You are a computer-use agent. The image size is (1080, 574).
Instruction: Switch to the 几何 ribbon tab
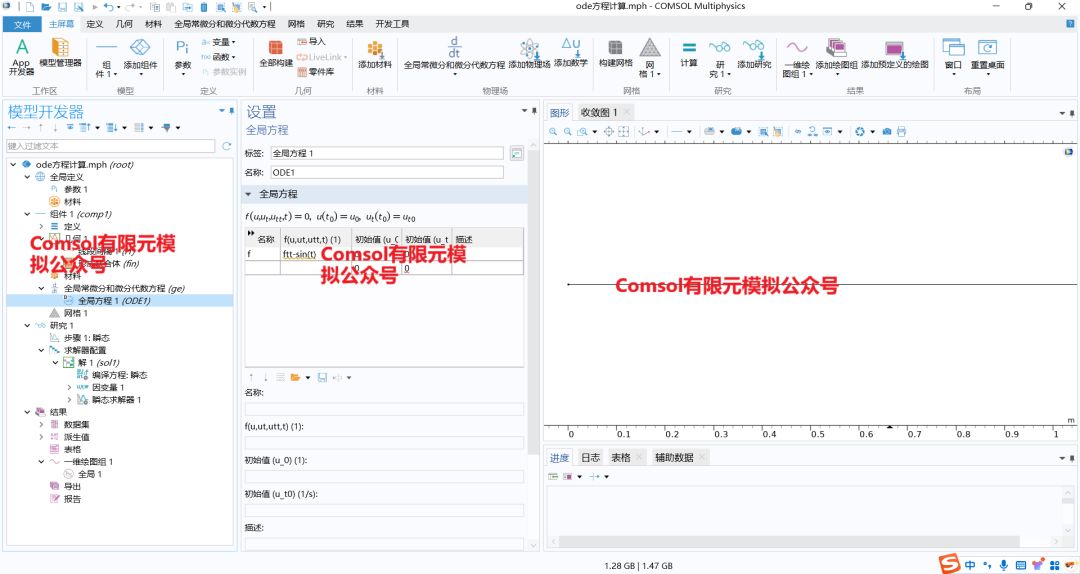[124, 24]
